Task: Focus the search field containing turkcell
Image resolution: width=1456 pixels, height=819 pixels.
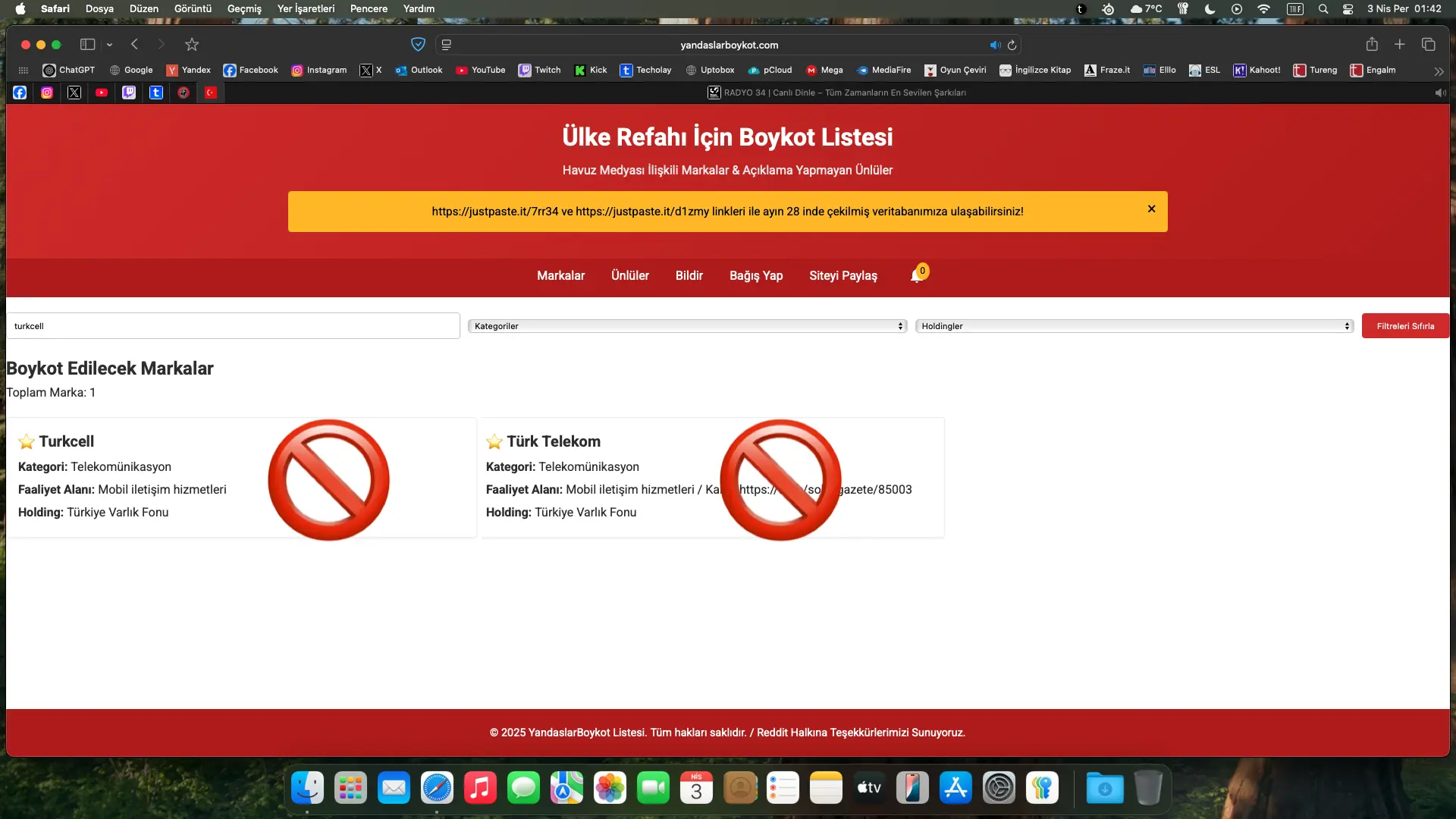Action: 233,326
